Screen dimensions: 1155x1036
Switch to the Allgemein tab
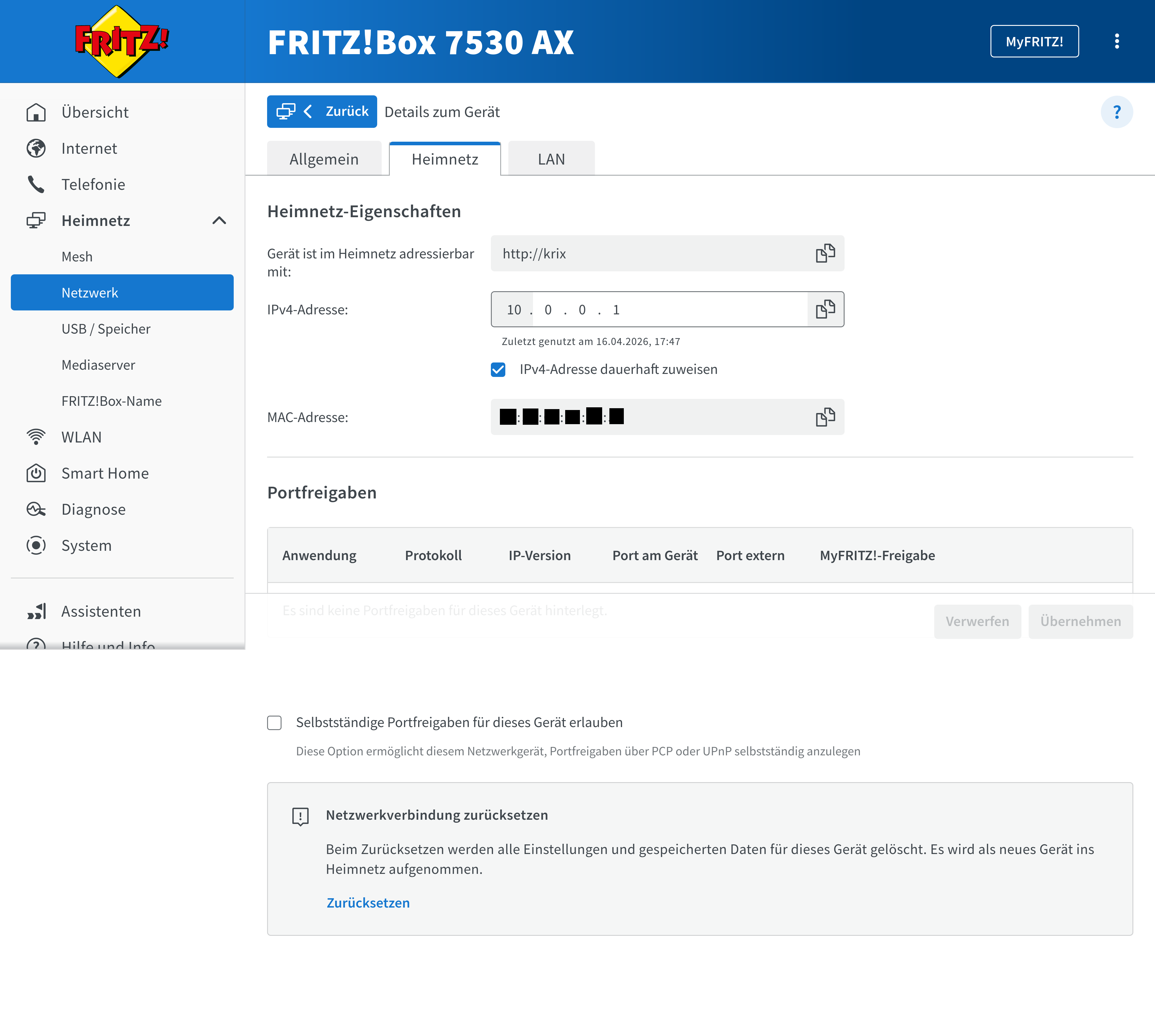pos(324,159)
